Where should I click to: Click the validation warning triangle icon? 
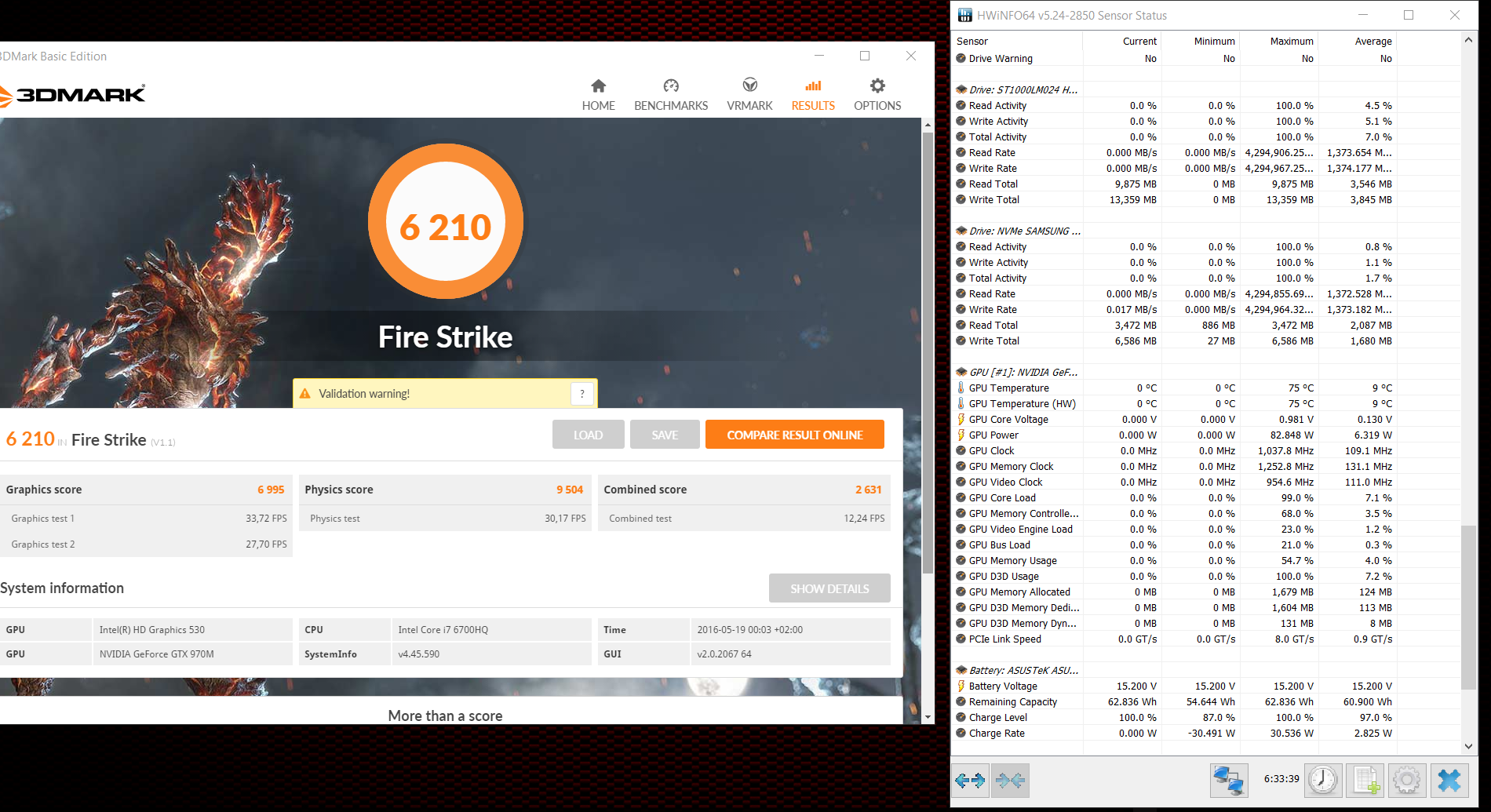click(305, 394)
